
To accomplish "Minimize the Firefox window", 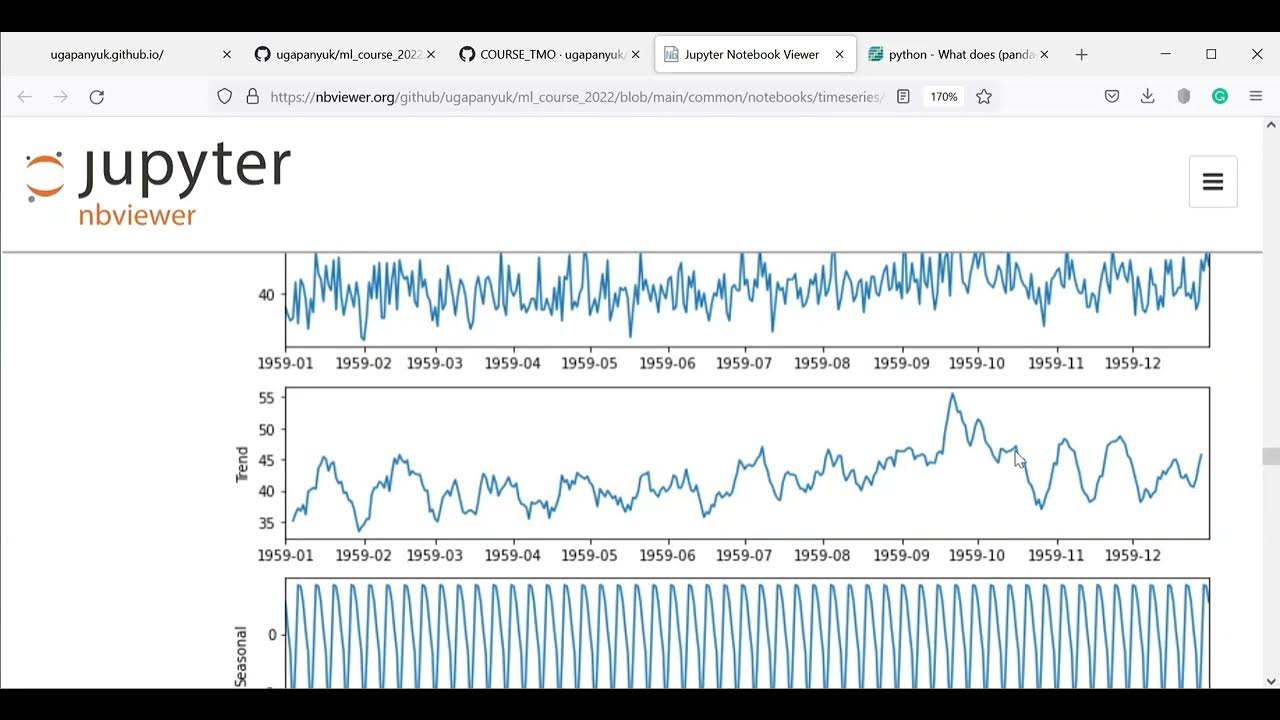I will point(1166,54).
